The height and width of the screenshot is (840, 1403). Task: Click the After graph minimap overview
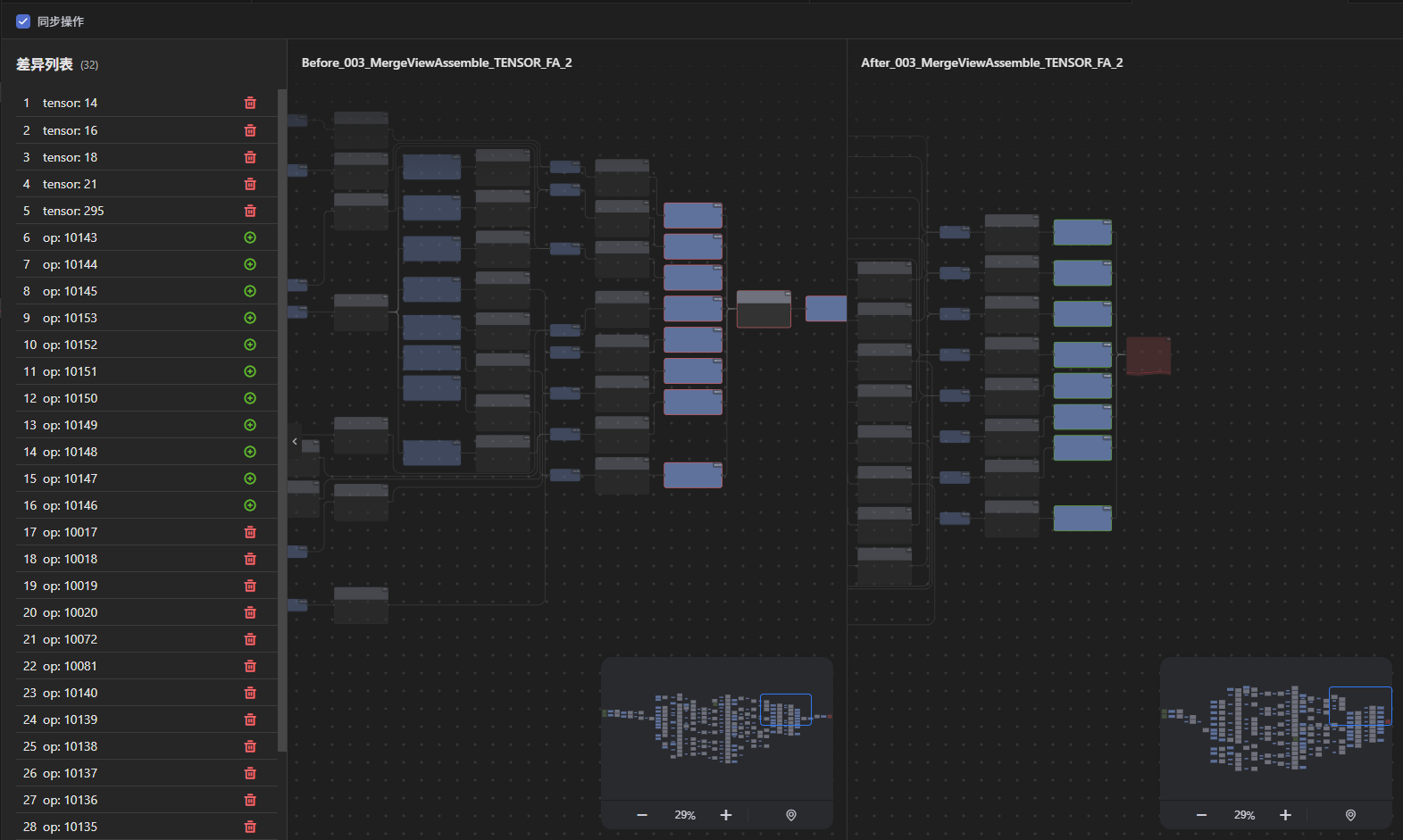(x=1275, y=728)
